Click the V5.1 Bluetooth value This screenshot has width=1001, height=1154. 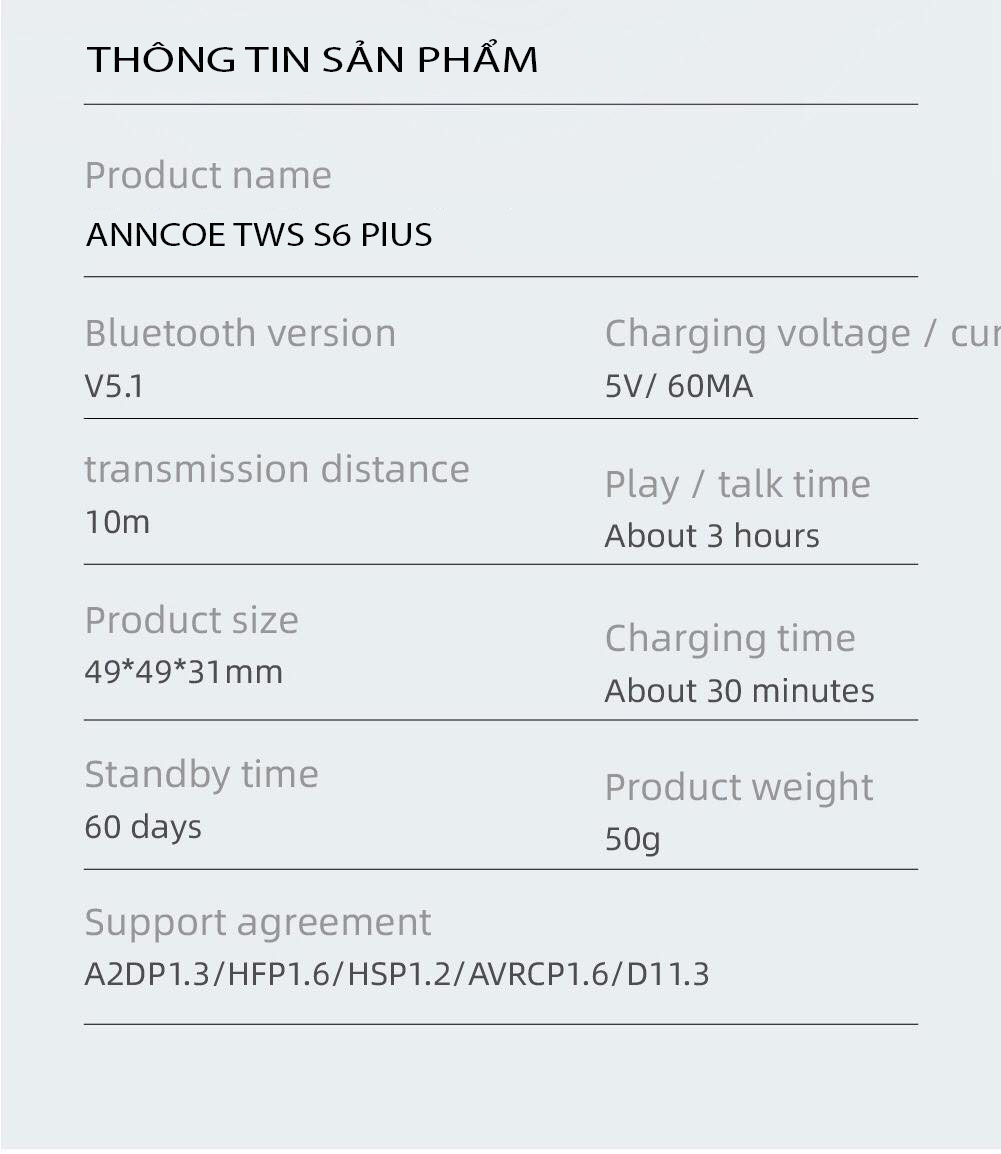click(x=114, y=386)
